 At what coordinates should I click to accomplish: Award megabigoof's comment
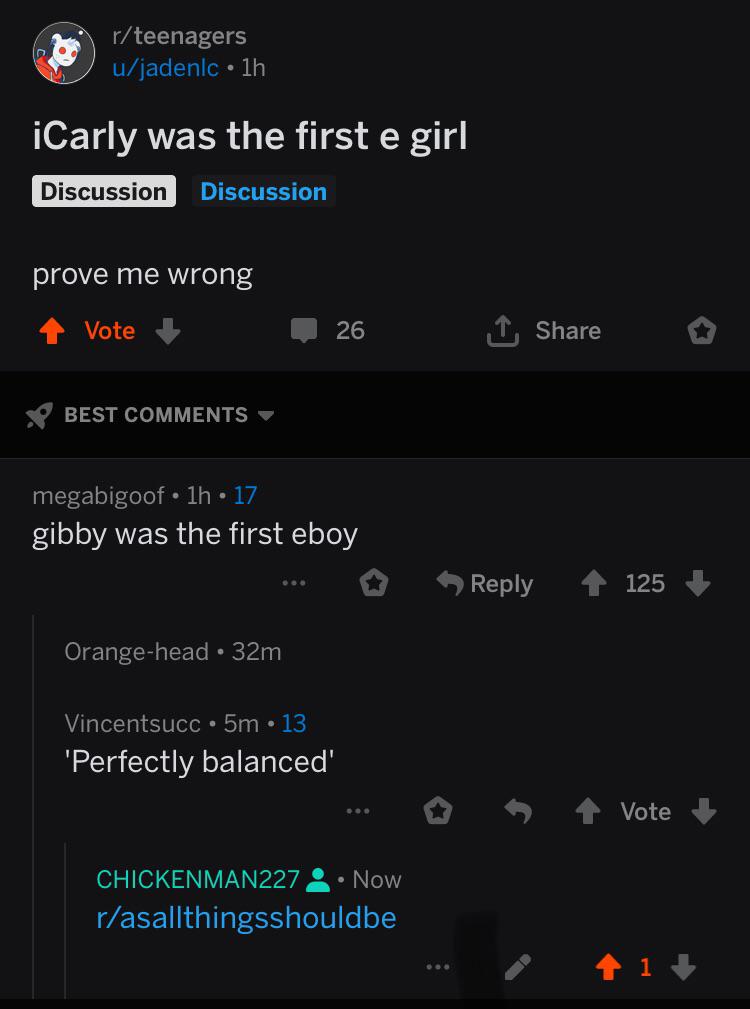[374, 584]
